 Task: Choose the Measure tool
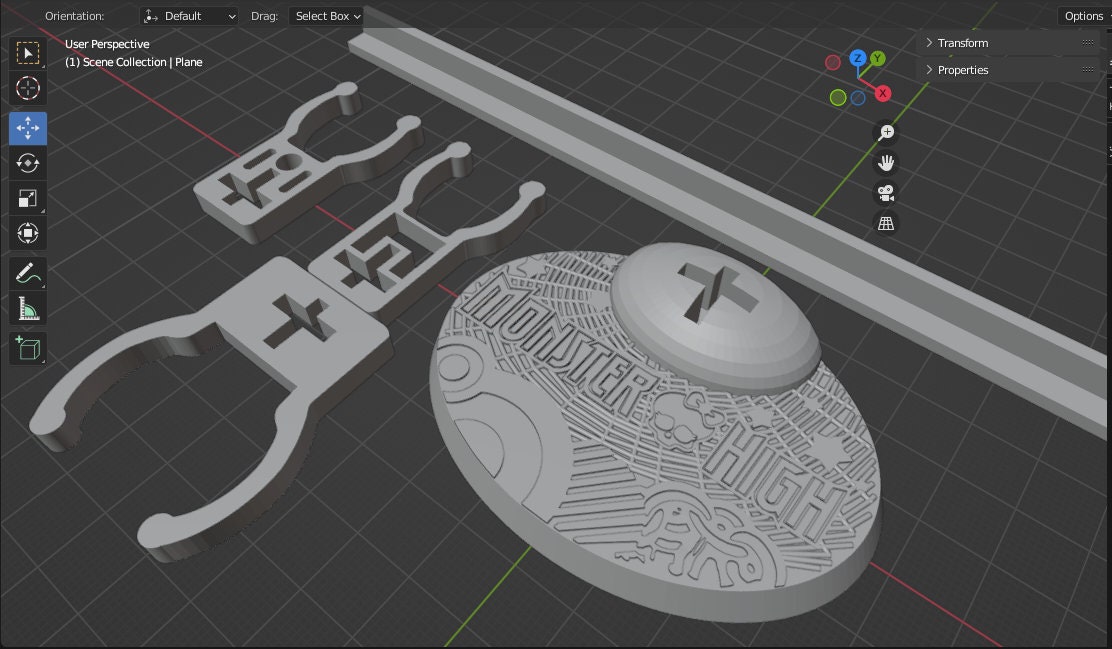[x=28, y=308]
